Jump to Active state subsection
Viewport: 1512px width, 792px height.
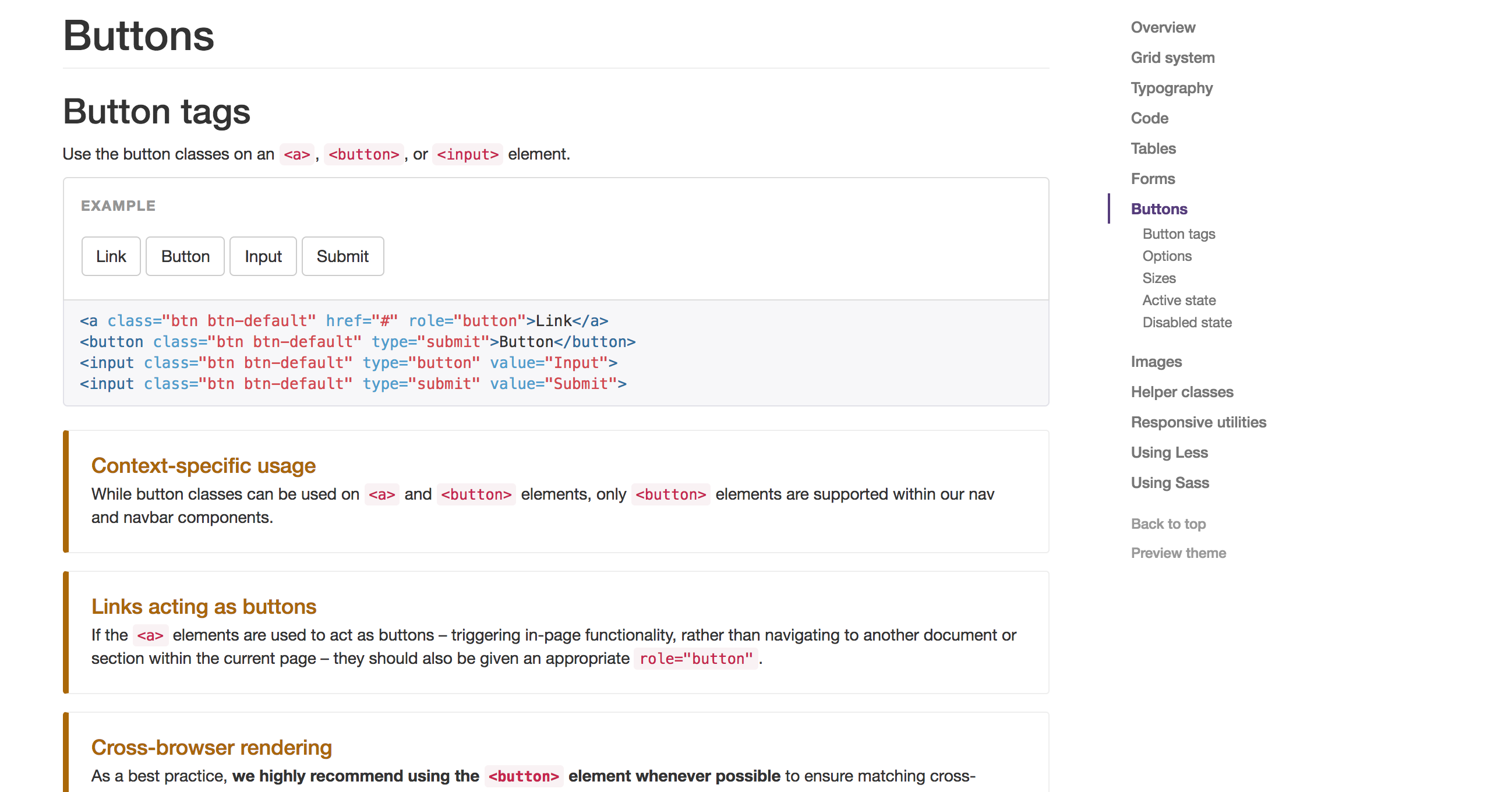[1179, 300]
